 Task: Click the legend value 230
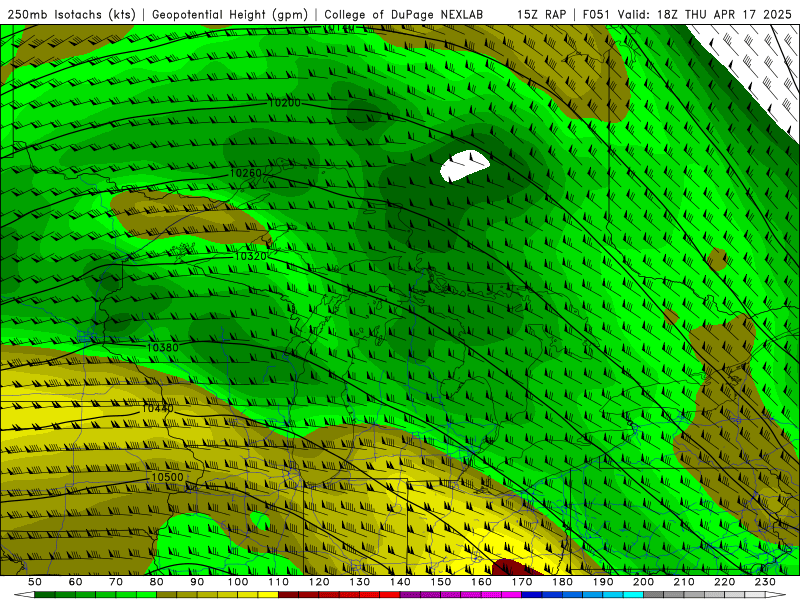(766, 582)
